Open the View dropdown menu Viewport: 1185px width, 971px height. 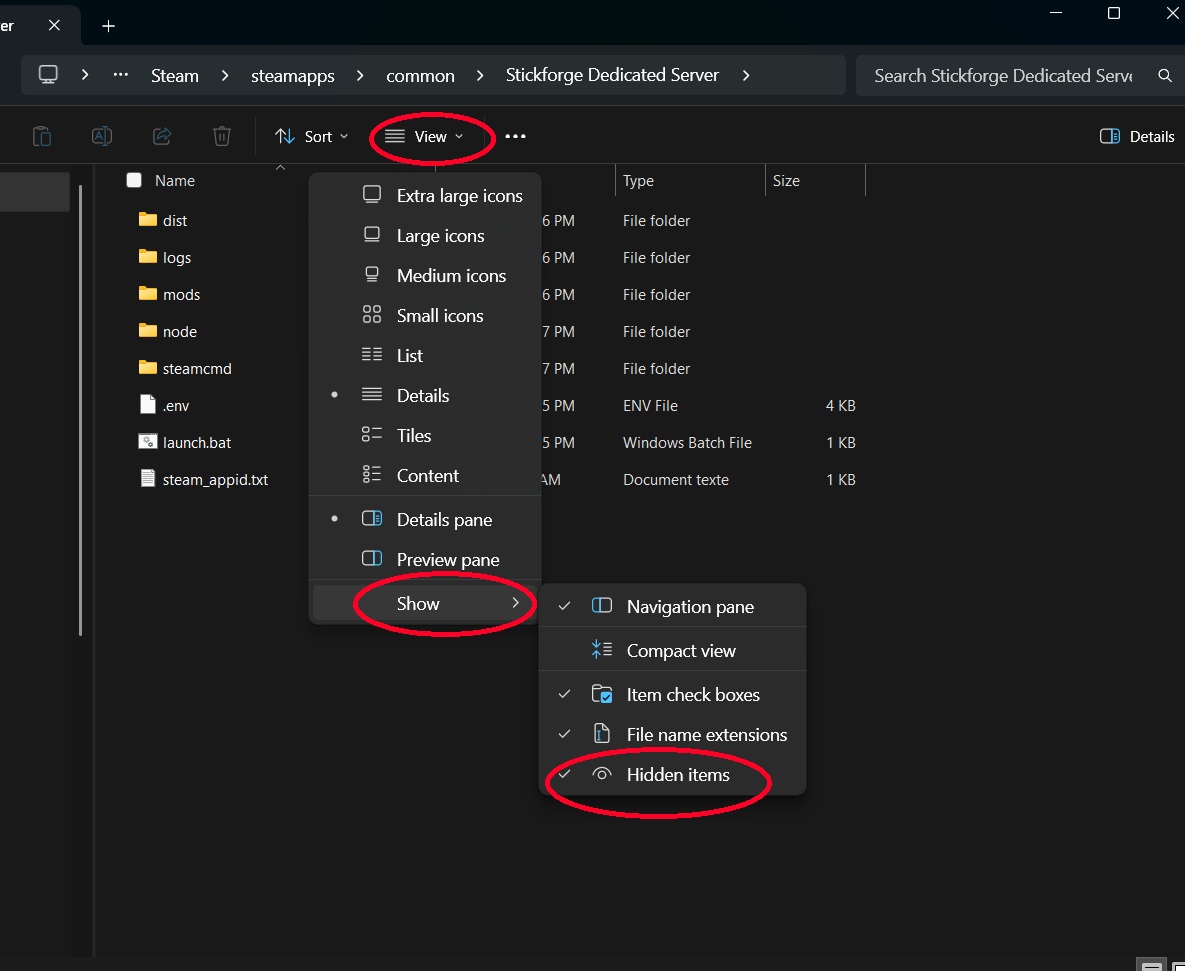(423, 136)
